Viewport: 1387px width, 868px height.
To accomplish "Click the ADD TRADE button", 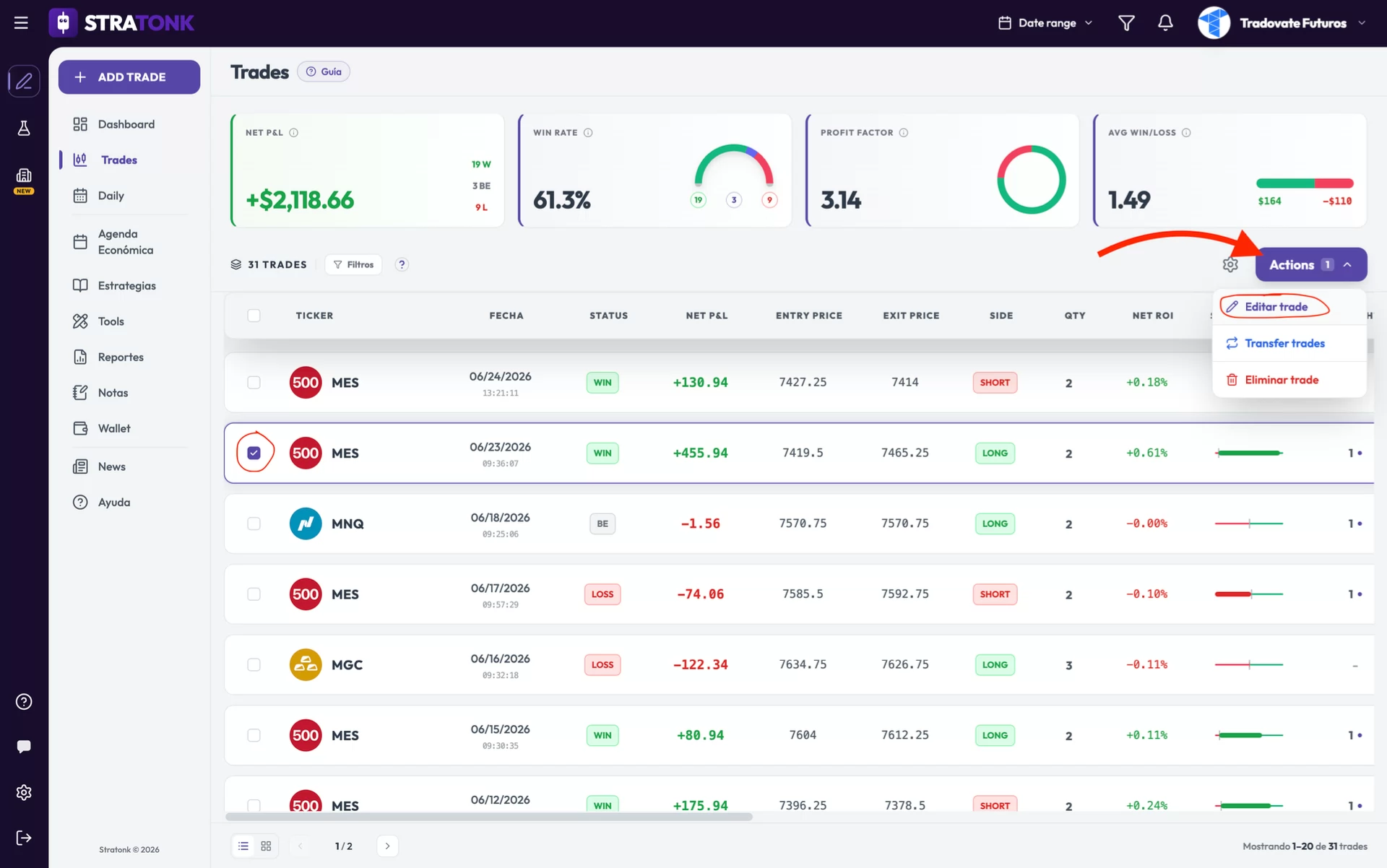I will coord(129,77).
